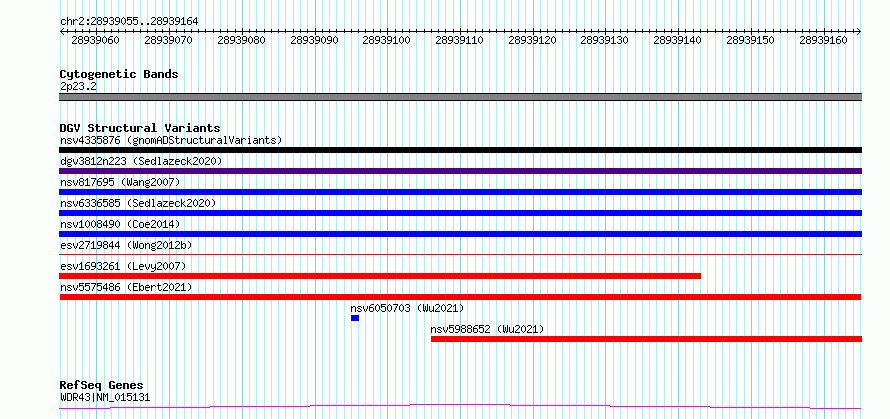Open the nsv1008490 (Coe2014) label
Image resolution: width=890 pixels, height=419 pixels.
pyautogui.click(x=120, y=224)
